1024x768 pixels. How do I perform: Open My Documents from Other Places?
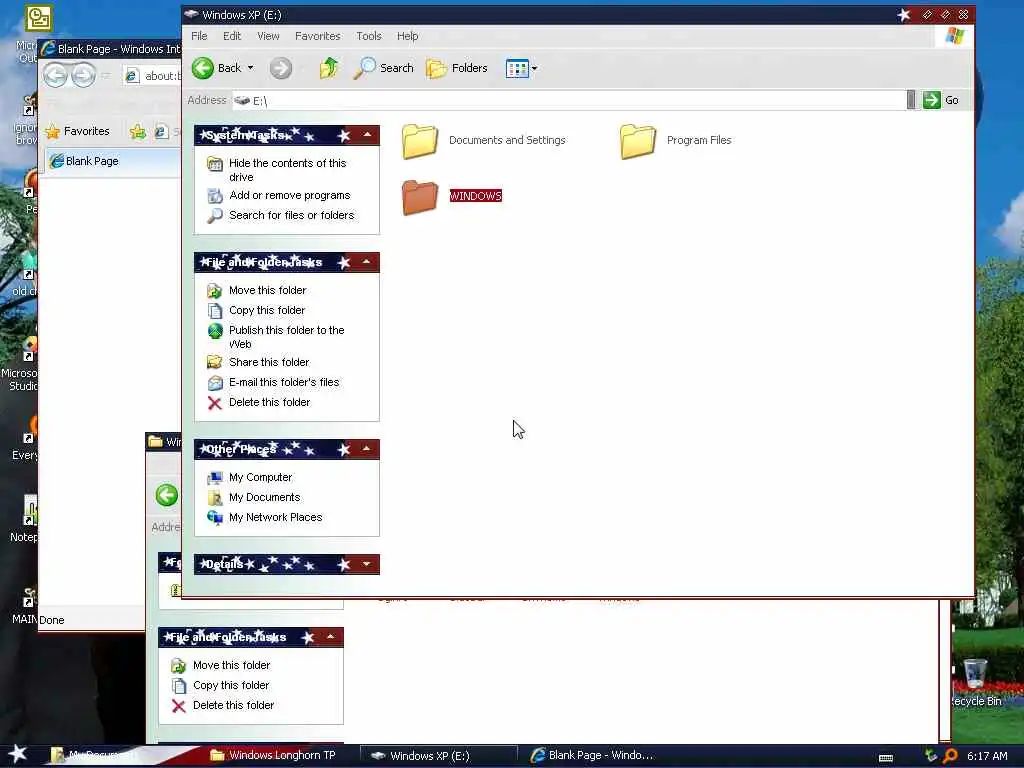click(x=264, y=497)
